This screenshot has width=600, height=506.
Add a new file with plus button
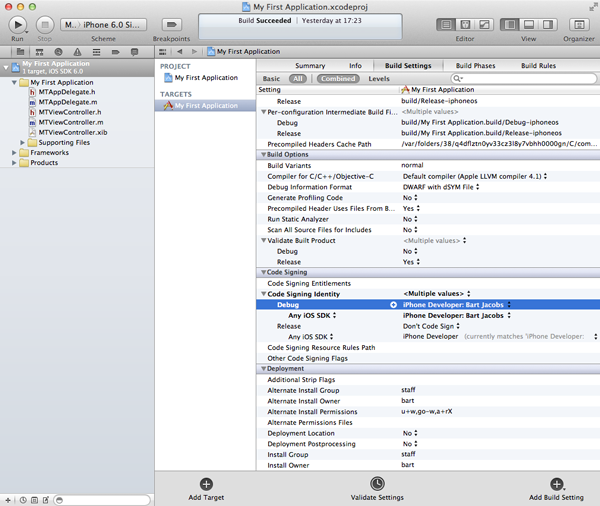pos(8,500)
